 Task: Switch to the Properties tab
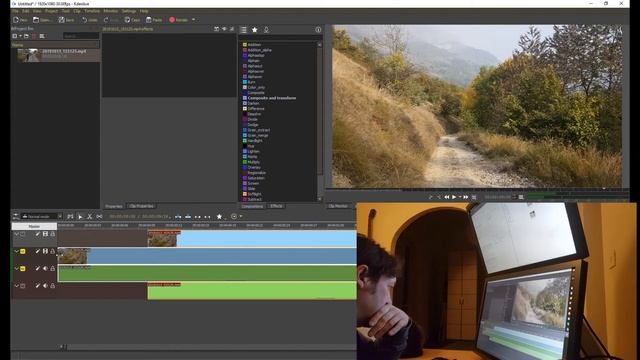pos(113,206)
